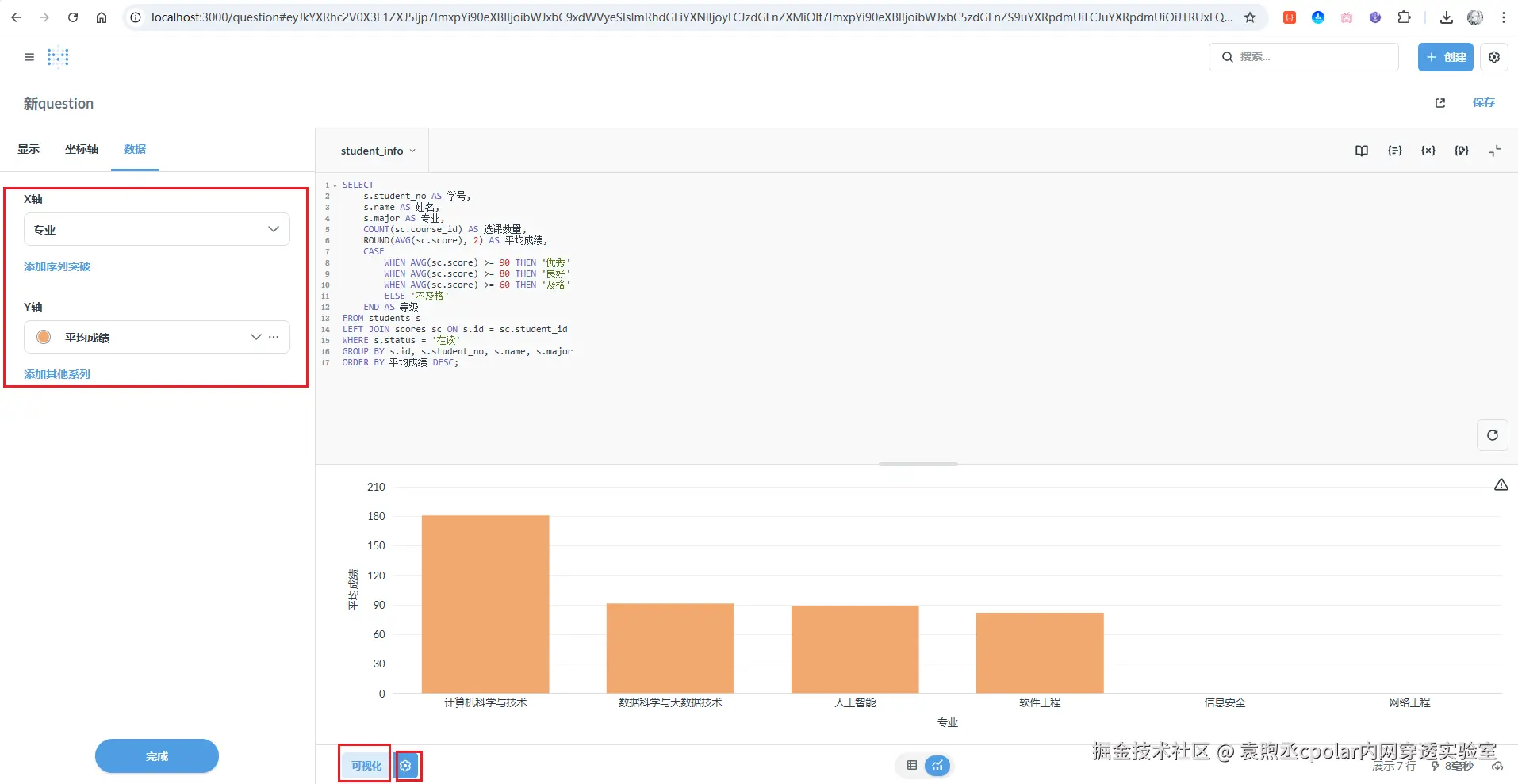The width and height of the screenshot is (1518, 784).
Task: Open the SQL snippets brace icon
Action: [1462, 151]
